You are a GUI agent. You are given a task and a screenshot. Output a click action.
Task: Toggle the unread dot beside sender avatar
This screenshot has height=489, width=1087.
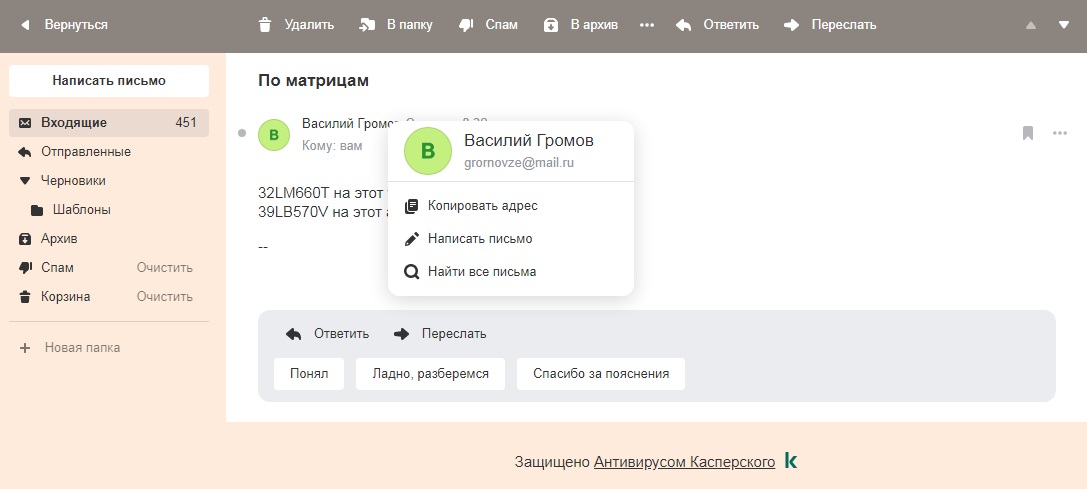click(x=241, y=133)
